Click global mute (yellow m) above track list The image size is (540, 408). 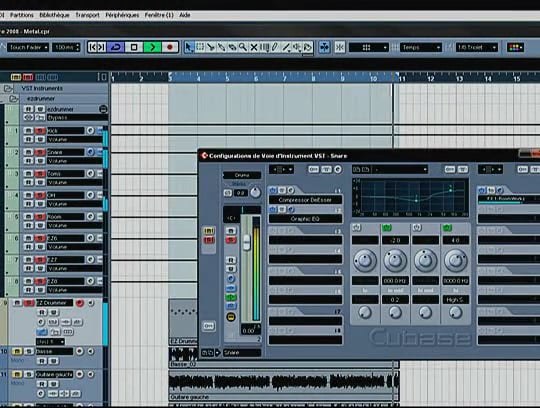16,77
